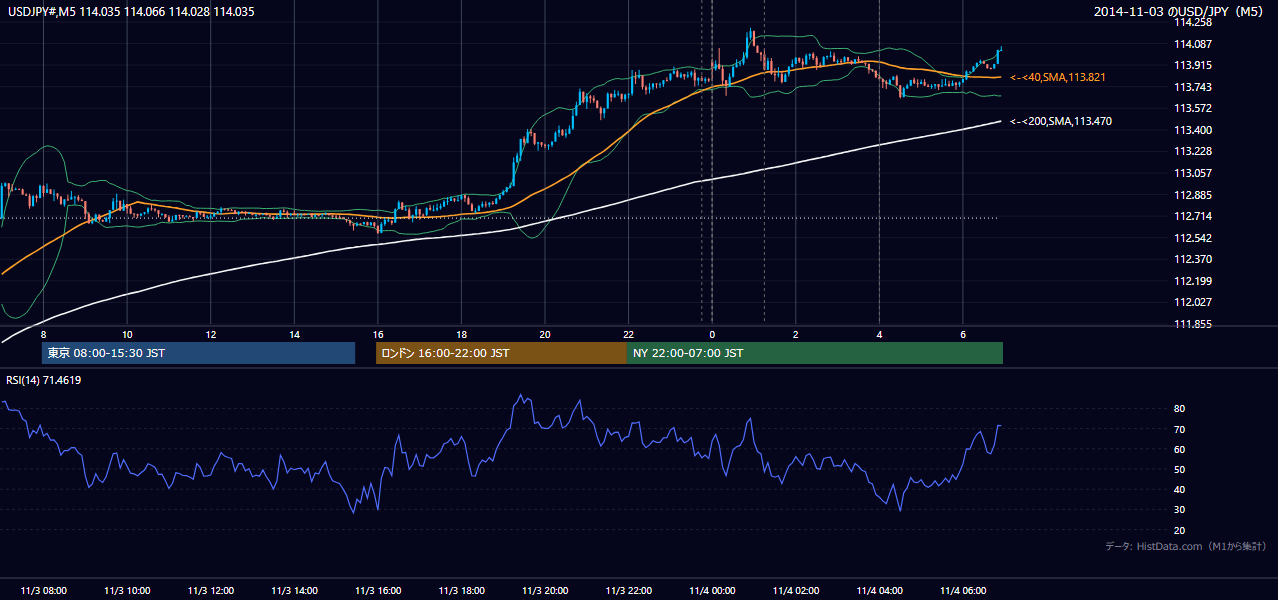Click the RSI 70 level label
The width and height of the screenshot is (1278, 600).
click(1179, 429)
